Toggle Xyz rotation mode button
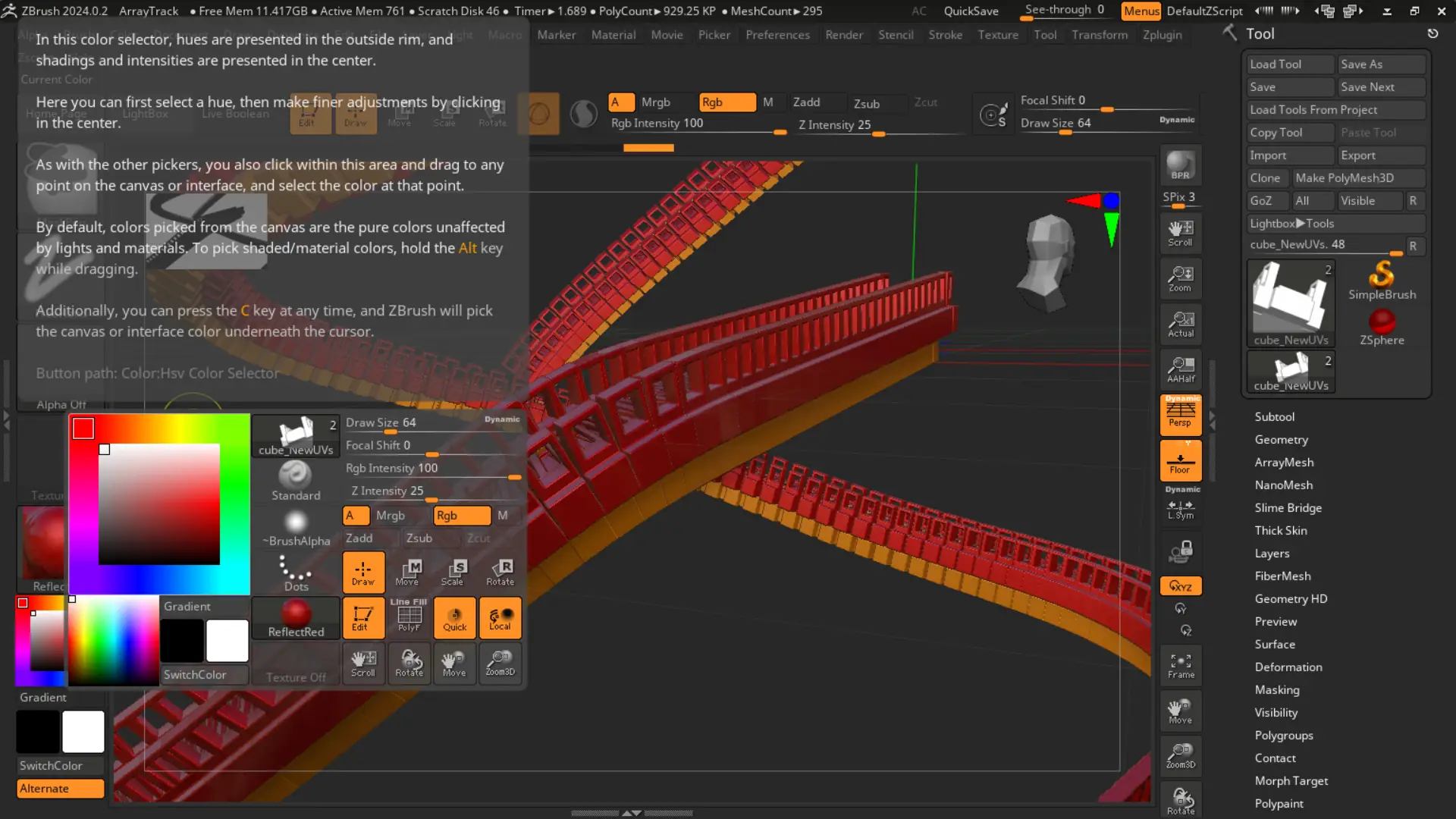The image size is (1456, 819). pyautogui.click(x=1180, y=585)
